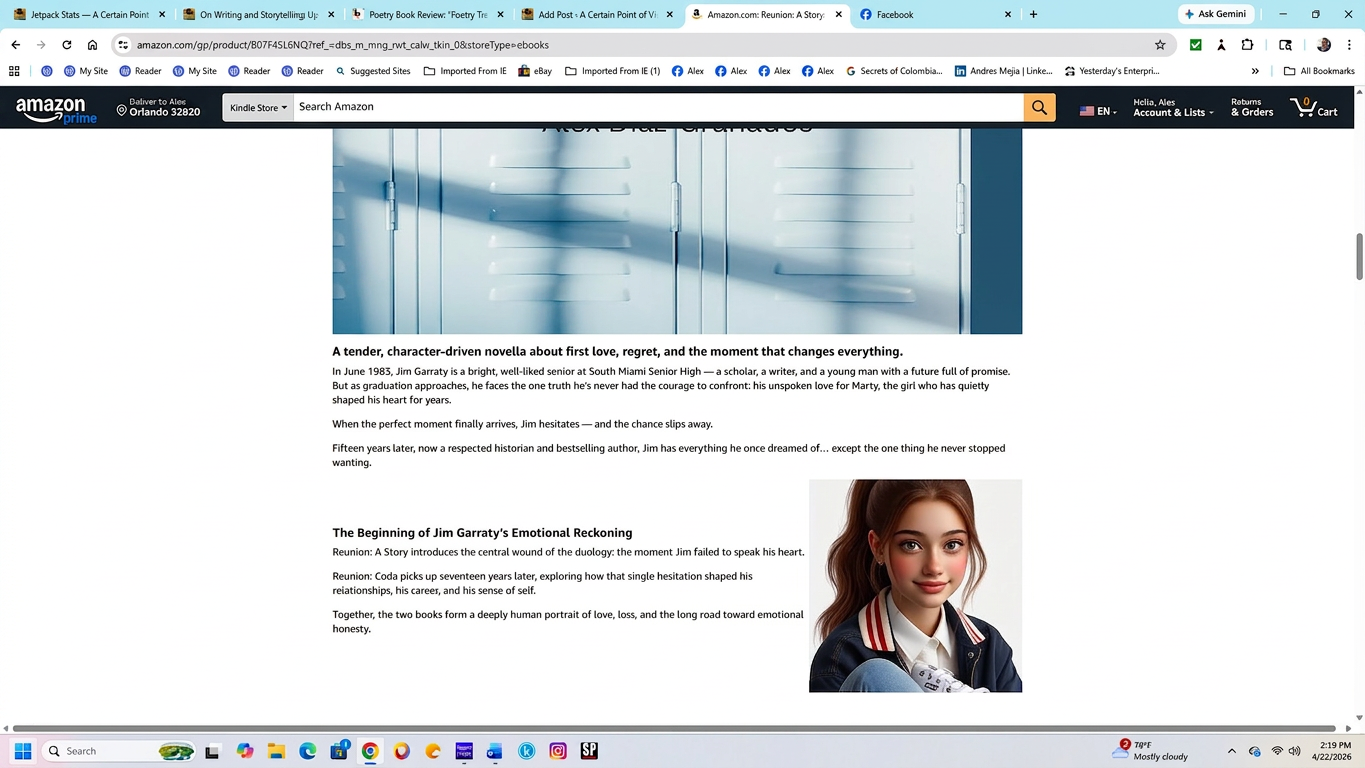This screenshot has width=1365, height=768.
Task: Bookmark this page with the star icon
Action: tap(1160, 45)
